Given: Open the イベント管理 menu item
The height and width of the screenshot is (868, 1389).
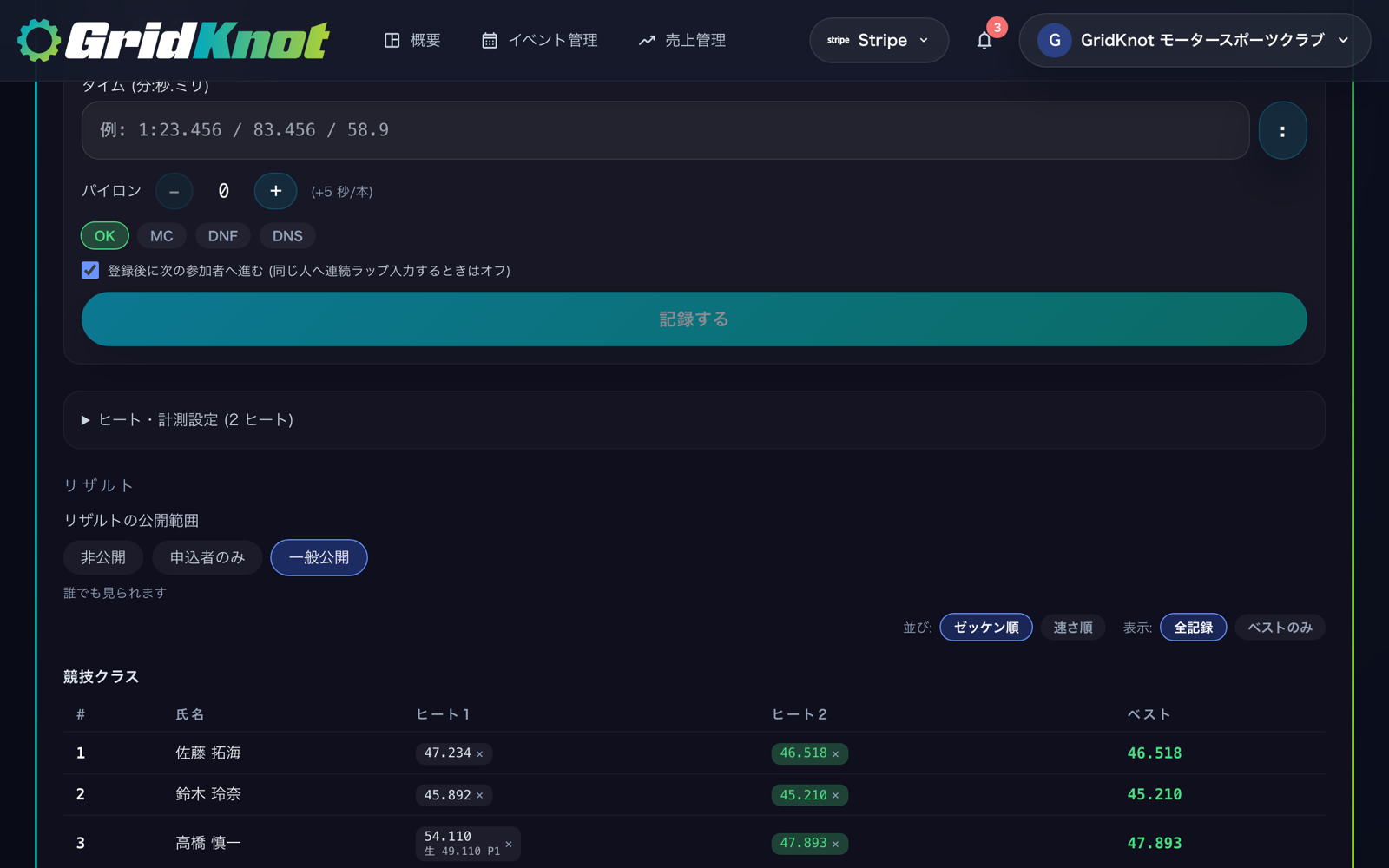Looking at the screenshot, I should point(540,40).
